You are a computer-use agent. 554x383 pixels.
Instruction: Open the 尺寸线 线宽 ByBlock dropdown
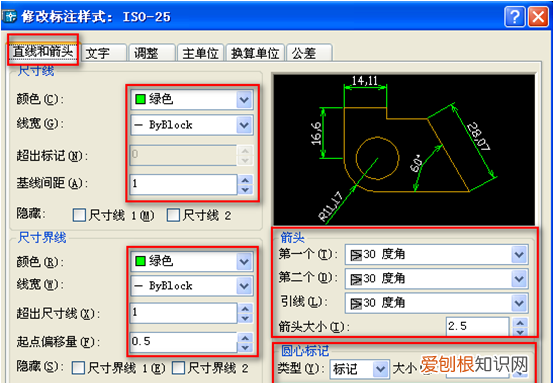[244, 125]
